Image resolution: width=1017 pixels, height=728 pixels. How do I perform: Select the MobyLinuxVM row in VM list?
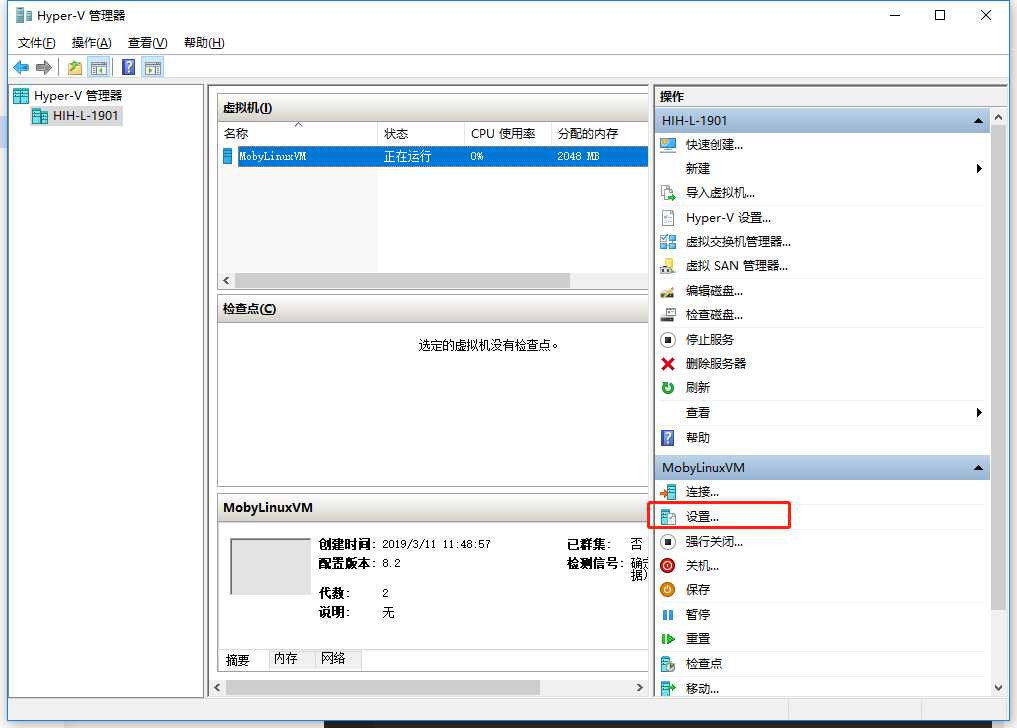point(435,156)
